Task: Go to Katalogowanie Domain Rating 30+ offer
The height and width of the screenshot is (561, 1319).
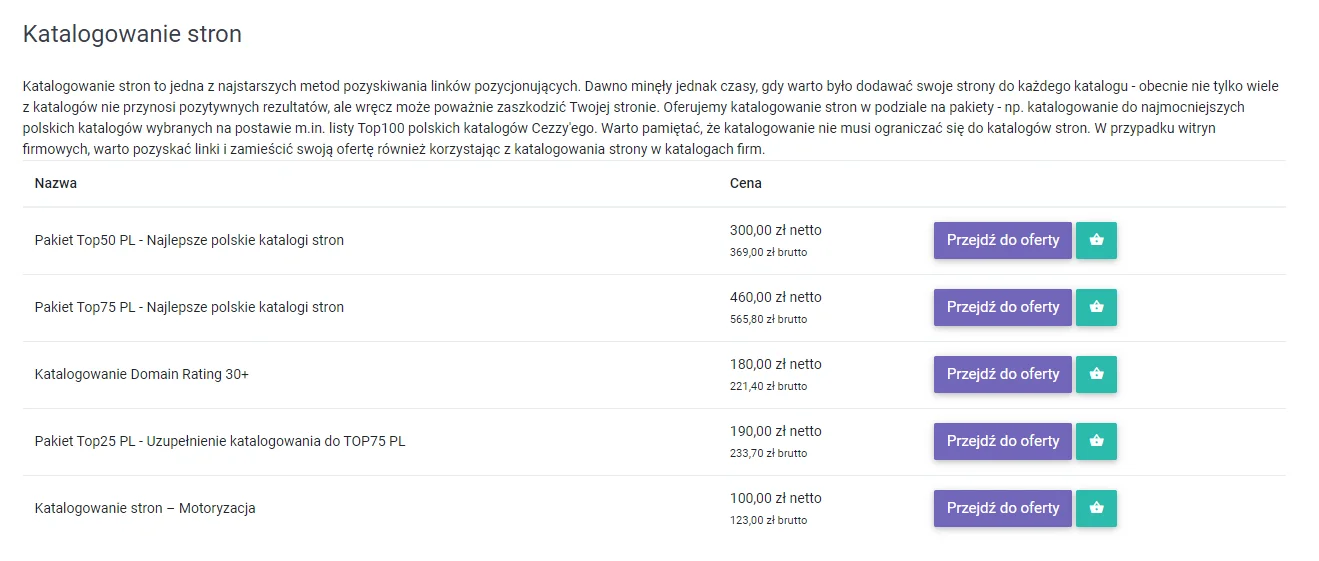Action: 1002,374
